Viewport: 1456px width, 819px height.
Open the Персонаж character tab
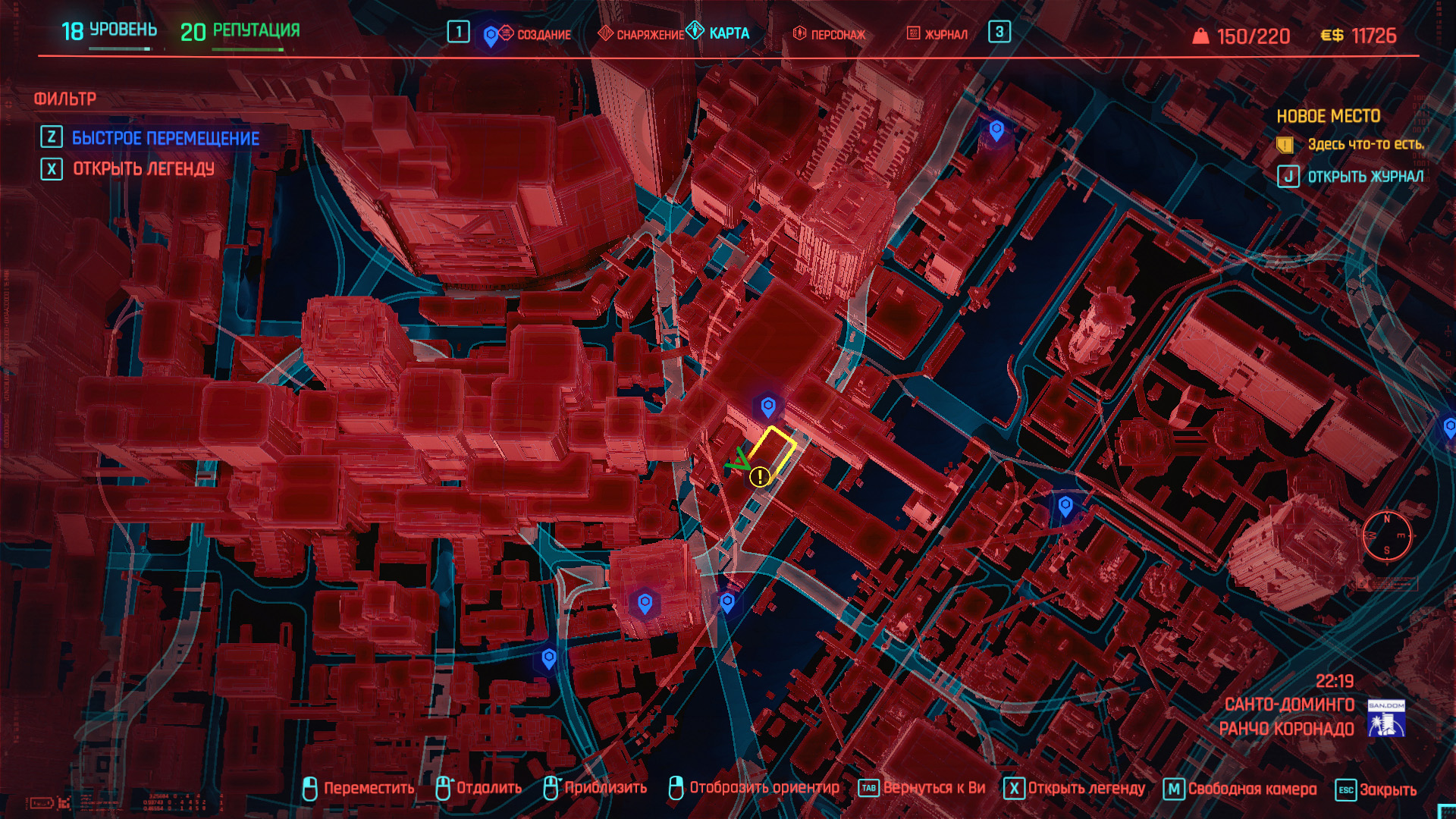[837, 35]
